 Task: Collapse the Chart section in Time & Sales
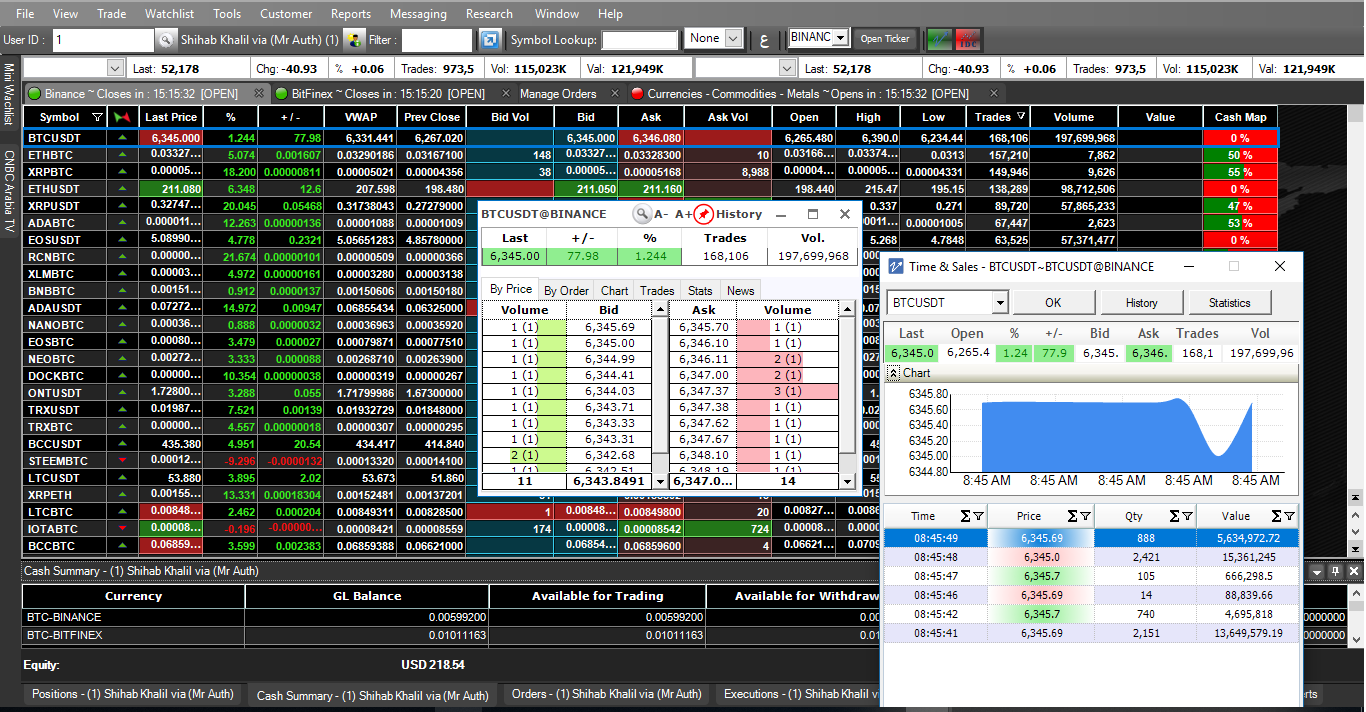click(x=894, y=373)
